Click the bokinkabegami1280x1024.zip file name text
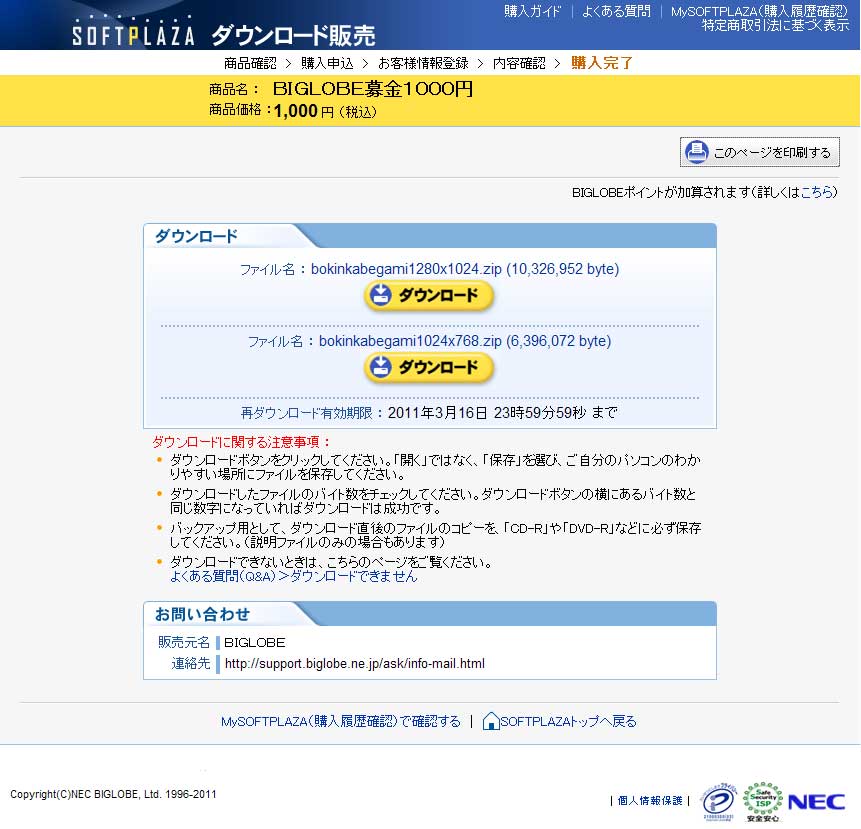 [407, 269]
